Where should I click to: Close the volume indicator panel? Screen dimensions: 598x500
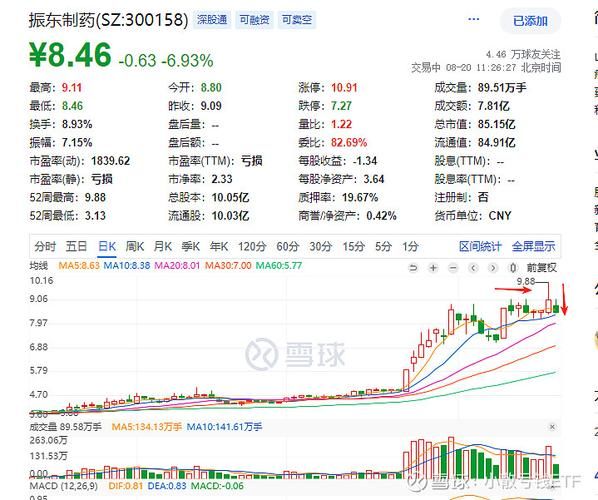pyautogui.click(x=552, y=427)
